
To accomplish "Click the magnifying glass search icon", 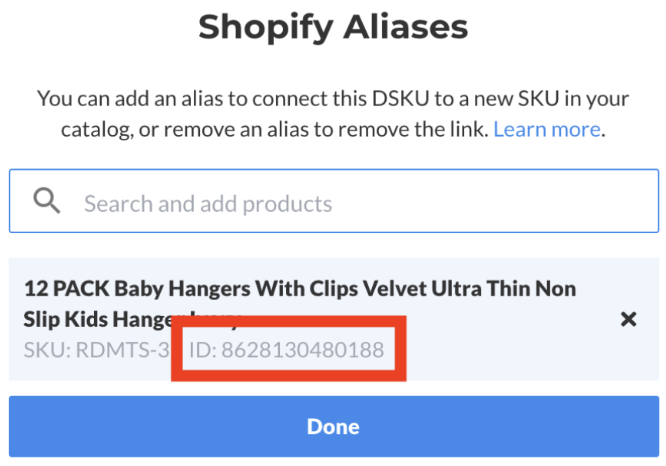I will click(x=47, y=201).
